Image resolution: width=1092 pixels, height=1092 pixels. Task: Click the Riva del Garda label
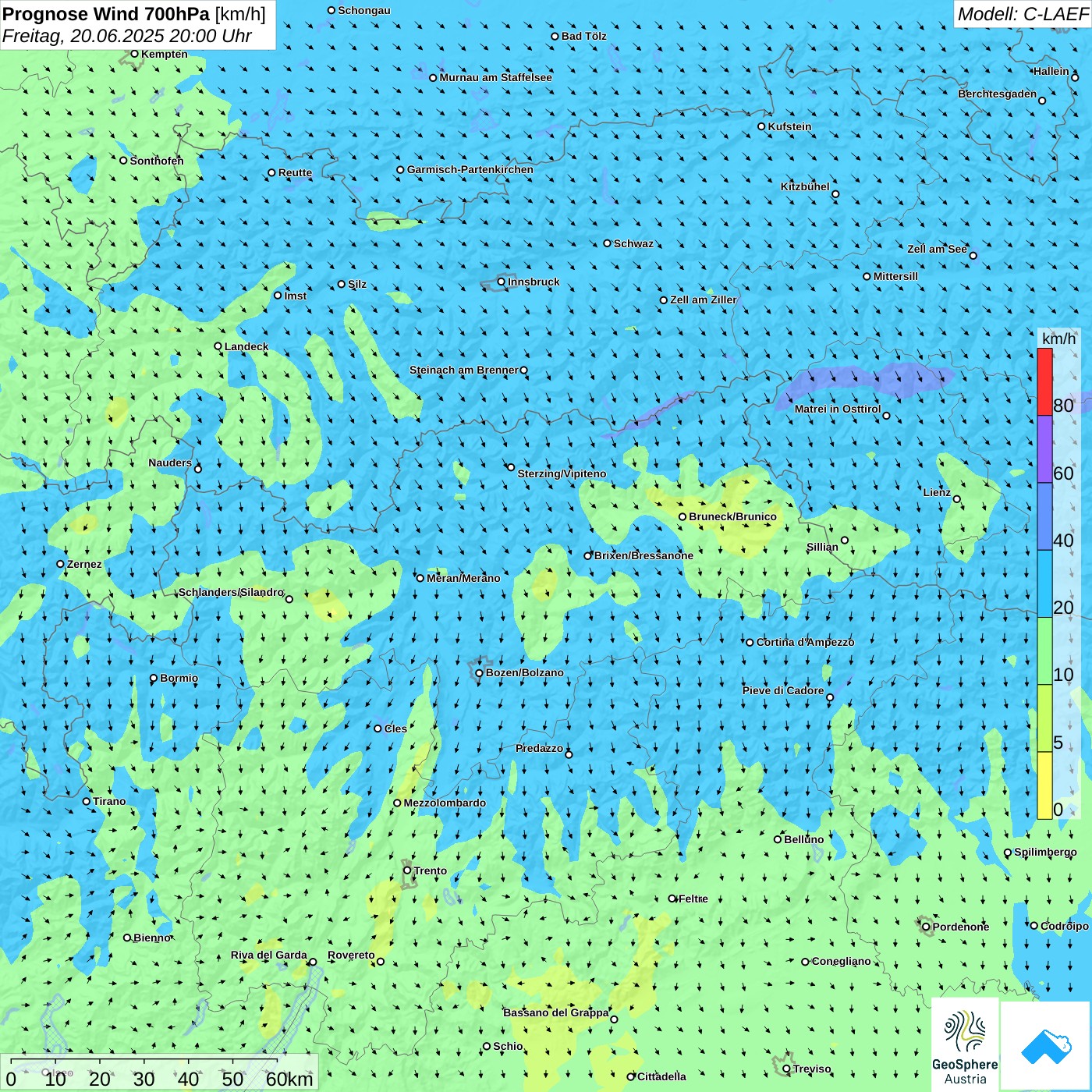click(268, 955)
